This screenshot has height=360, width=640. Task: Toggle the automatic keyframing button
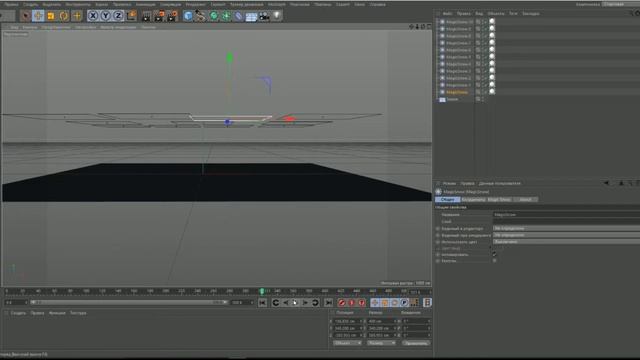click(x=351, y=303)
